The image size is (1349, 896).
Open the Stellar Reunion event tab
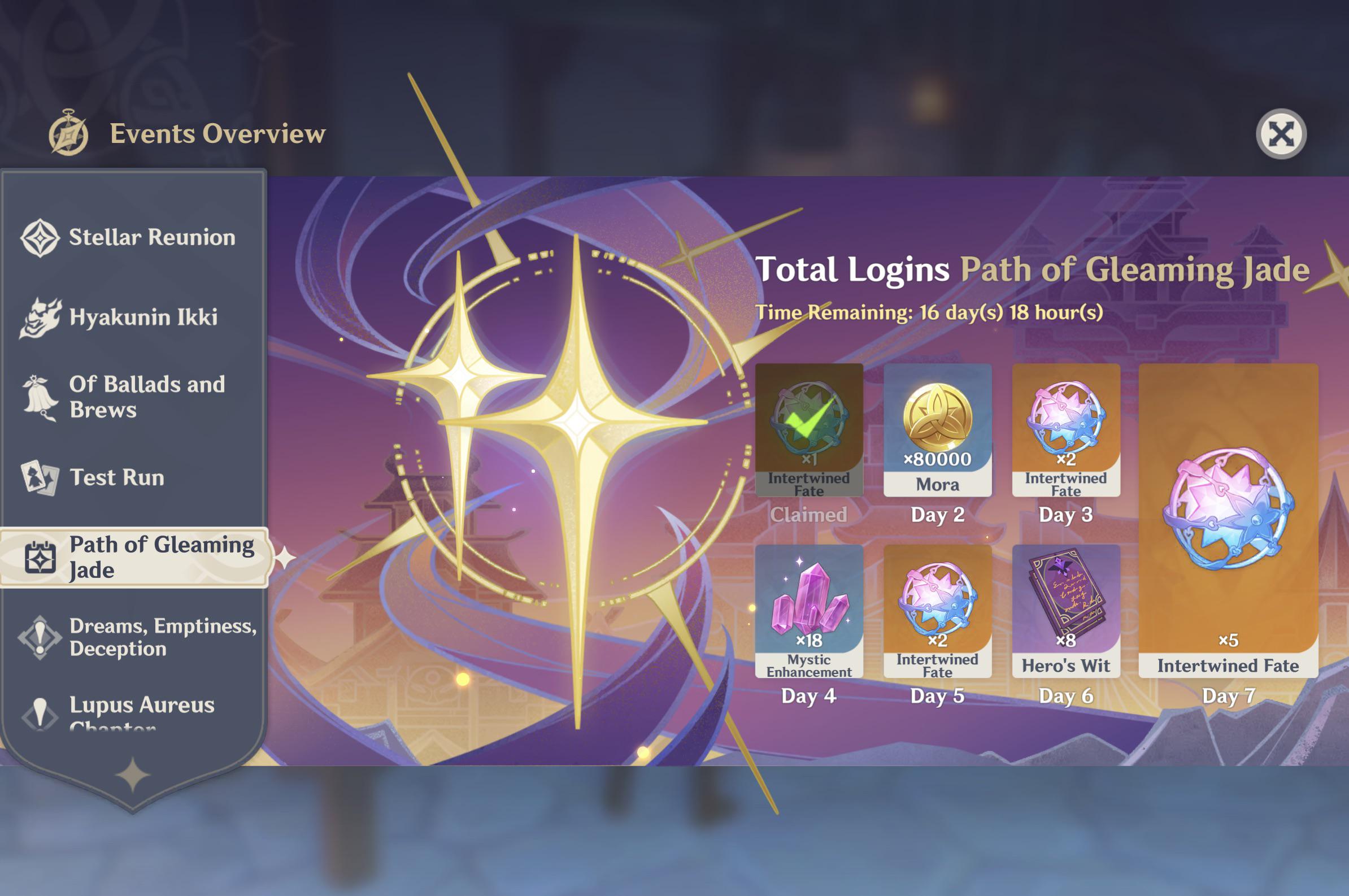133,237
